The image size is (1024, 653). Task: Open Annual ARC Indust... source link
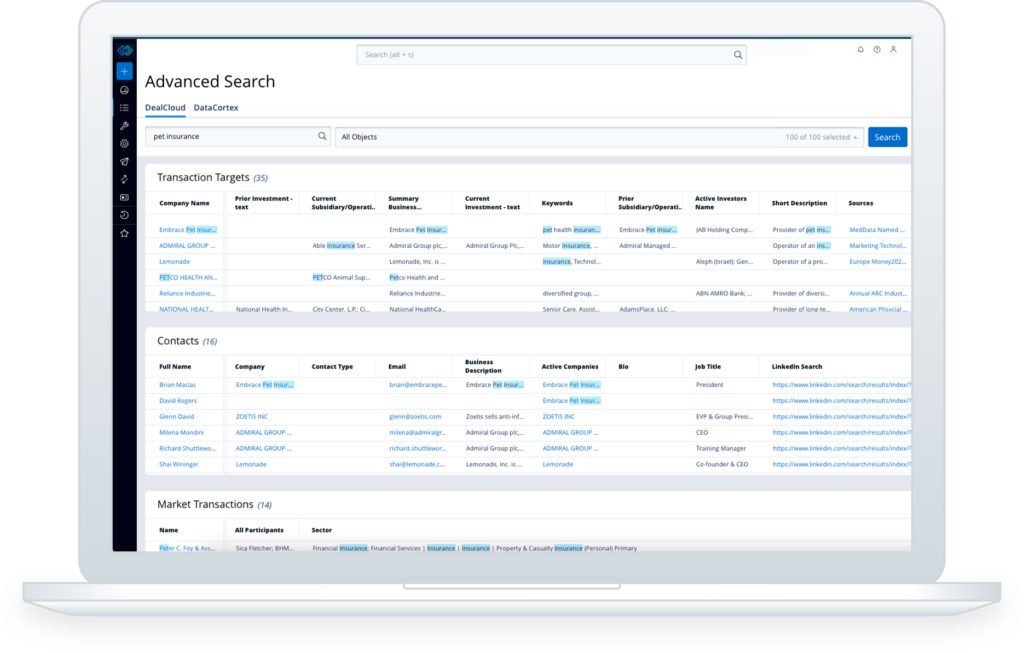(x=878, y=294)
